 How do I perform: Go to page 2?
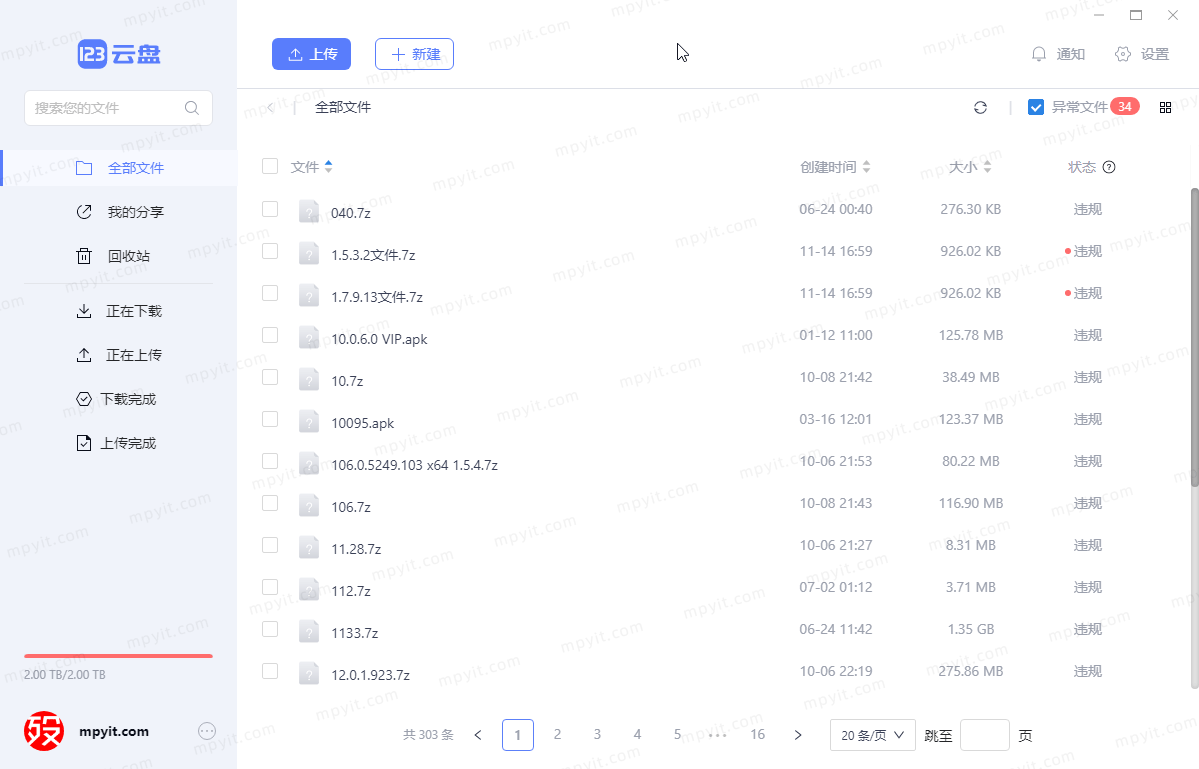557,735
